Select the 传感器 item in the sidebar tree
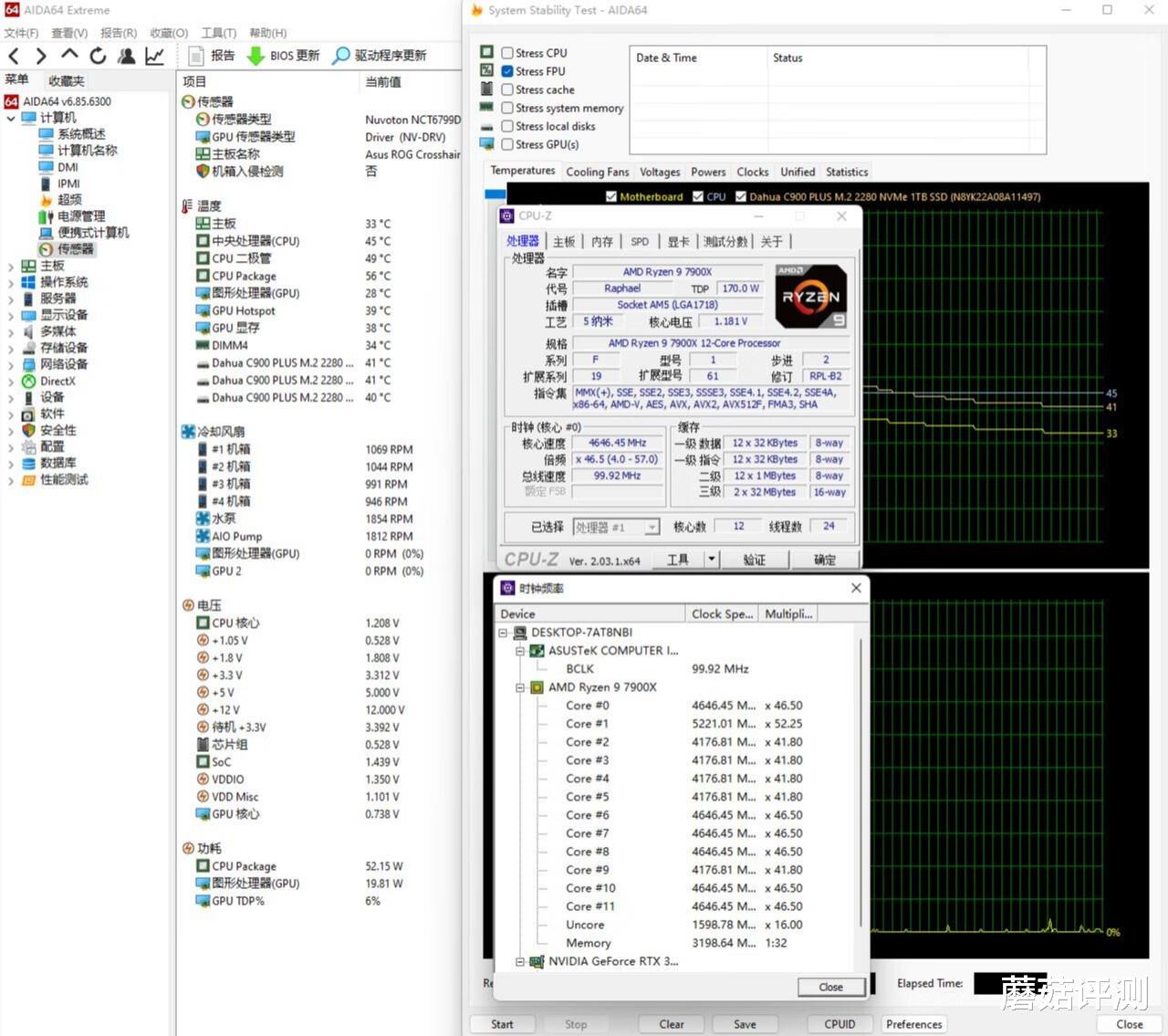This screenshot has height=1036, width=1168. tap(75, 249)
